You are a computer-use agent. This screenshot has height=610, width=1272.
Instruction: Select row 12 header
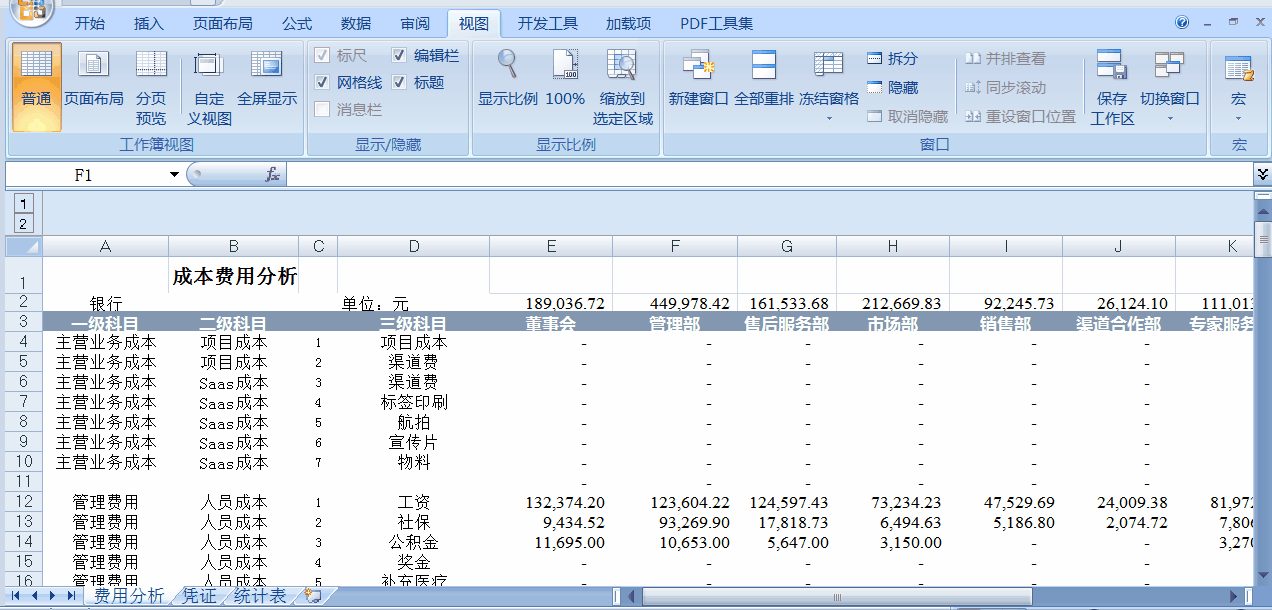[24, 502]
